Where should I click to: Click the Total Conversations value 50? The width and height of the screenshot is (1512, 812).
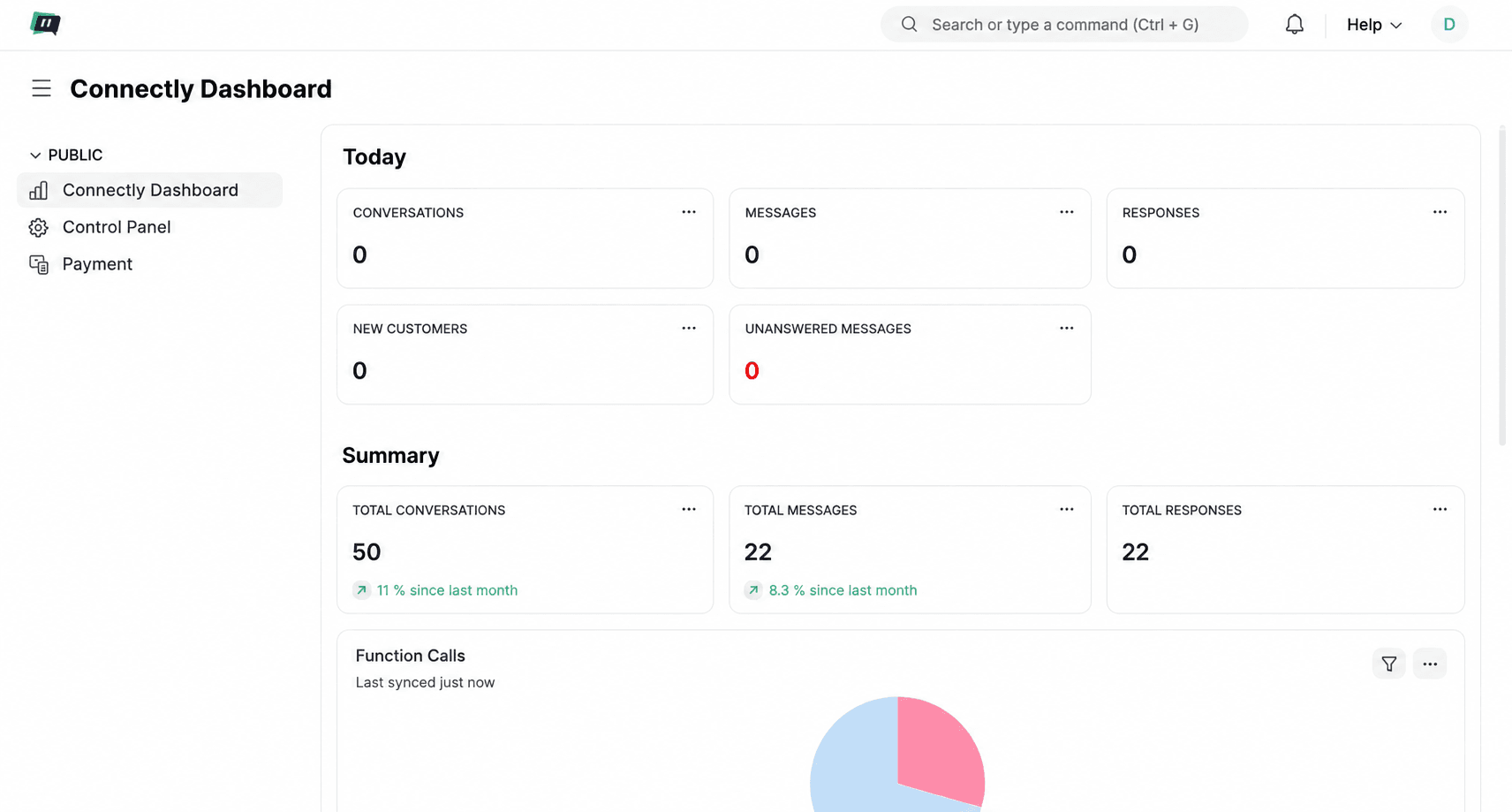(367, 552)
